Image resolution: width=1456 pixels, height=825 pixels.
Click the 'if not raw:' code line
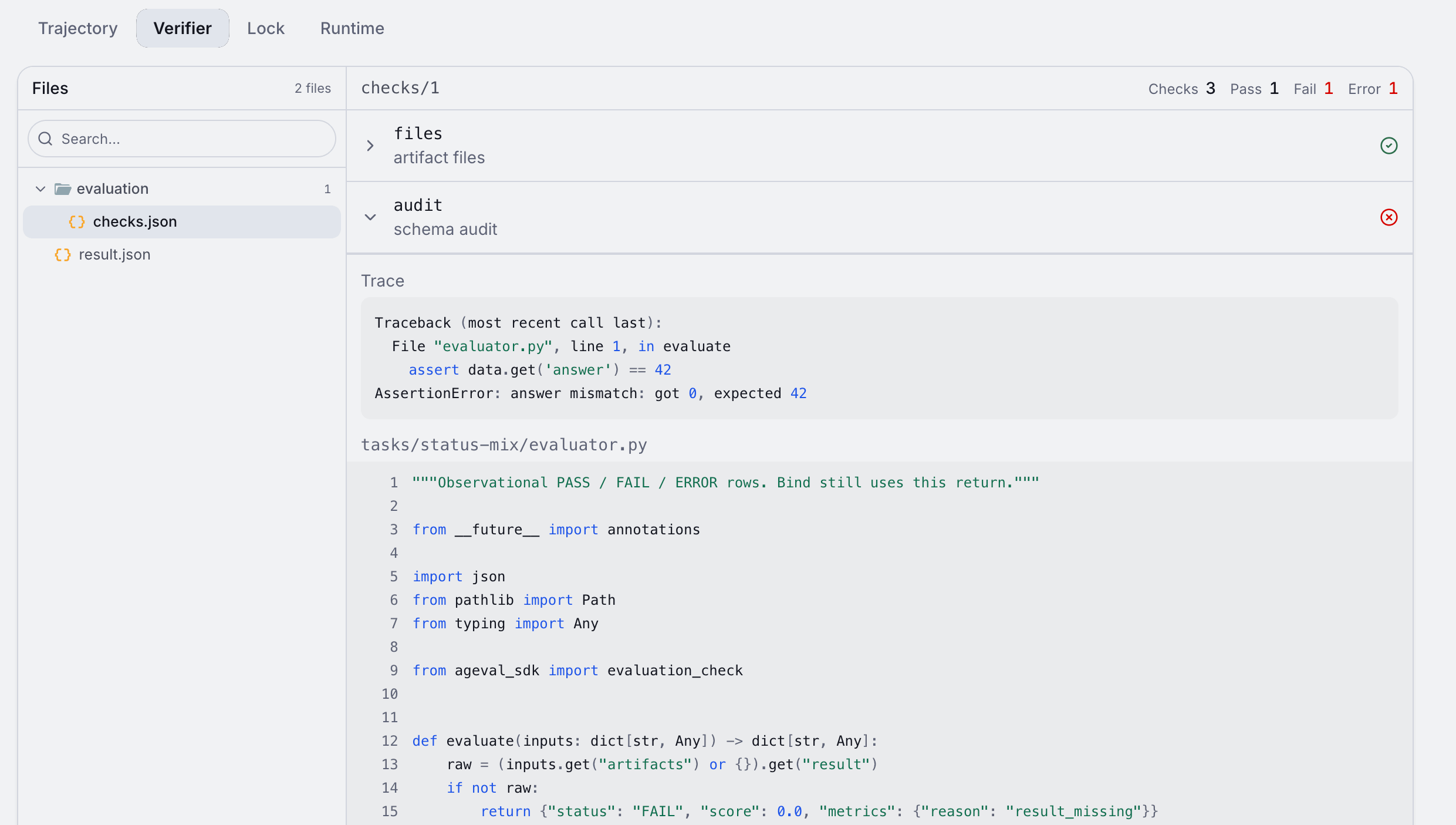pos(492,788)
